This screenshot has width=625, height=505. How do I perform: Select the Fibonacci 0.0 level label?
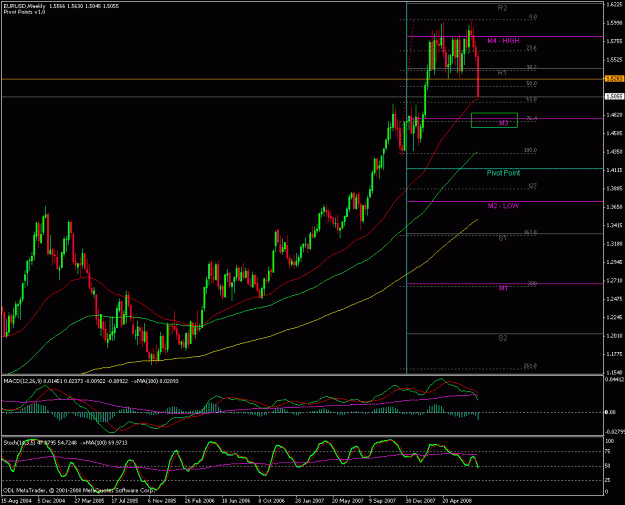533,17
